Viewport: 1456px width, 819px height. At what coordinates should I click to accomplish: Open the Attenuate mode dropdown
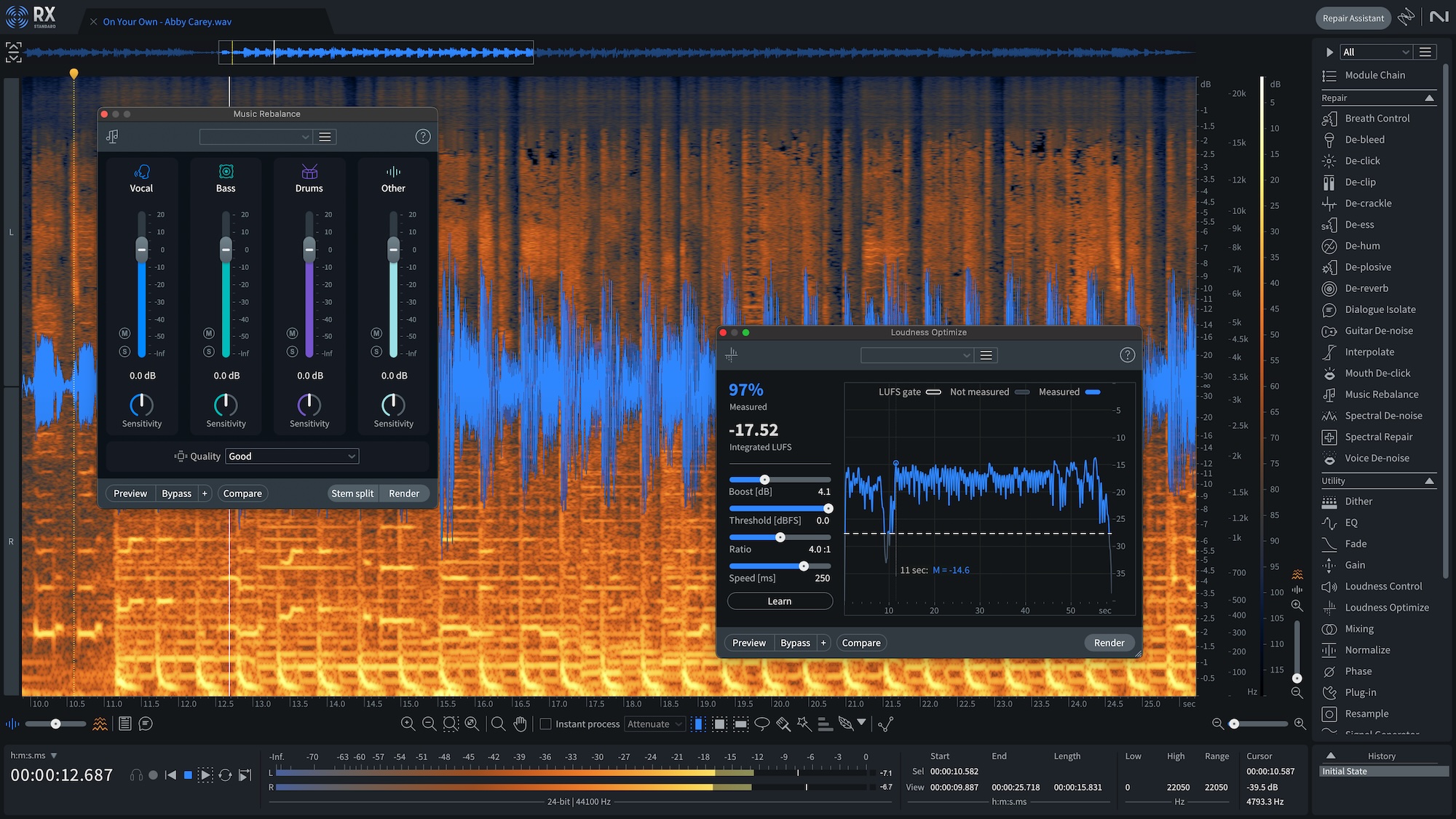(654, 724)
